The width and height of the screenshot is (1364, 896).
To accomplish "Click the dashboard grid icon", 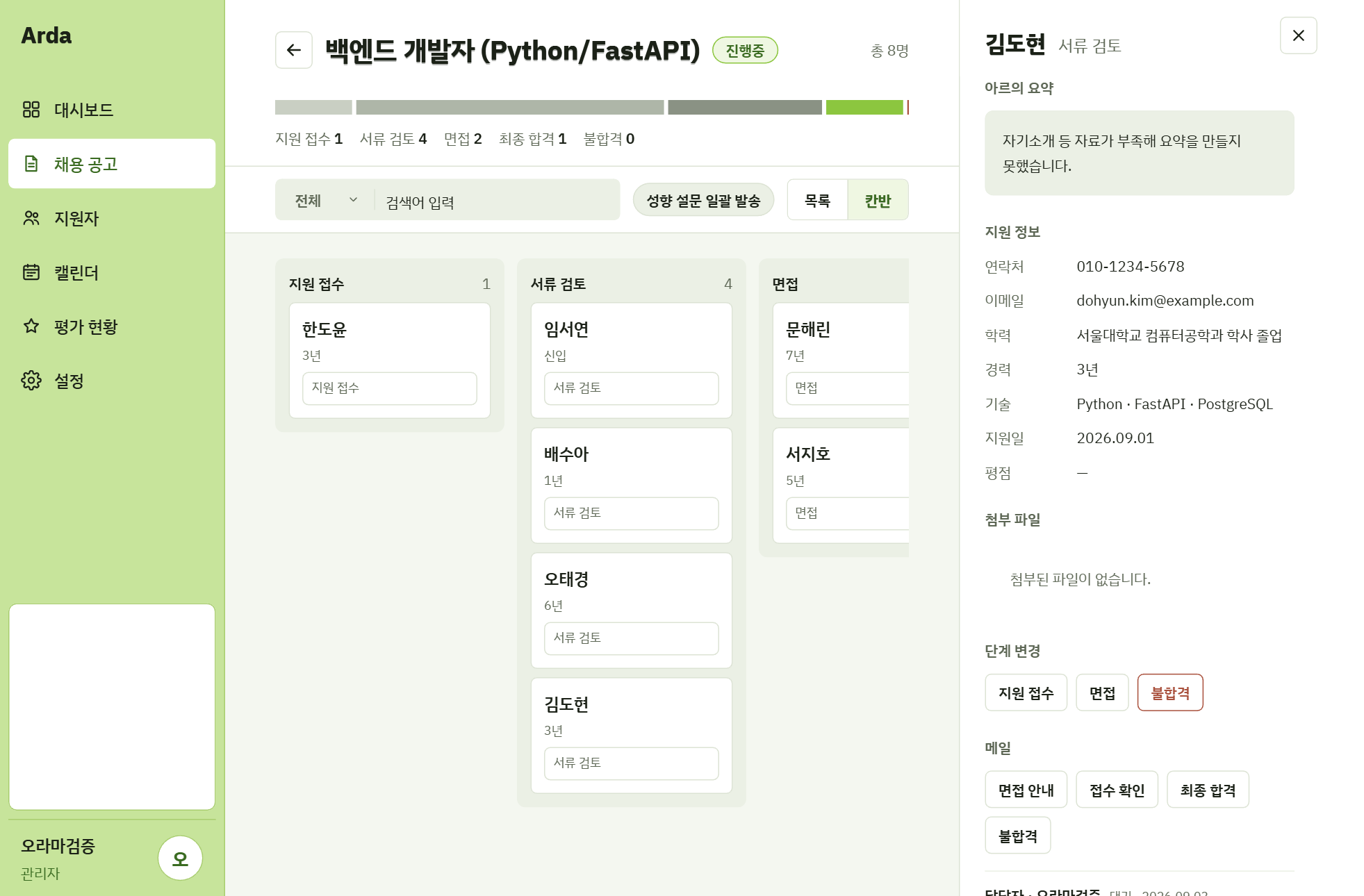I will (31, 109).
